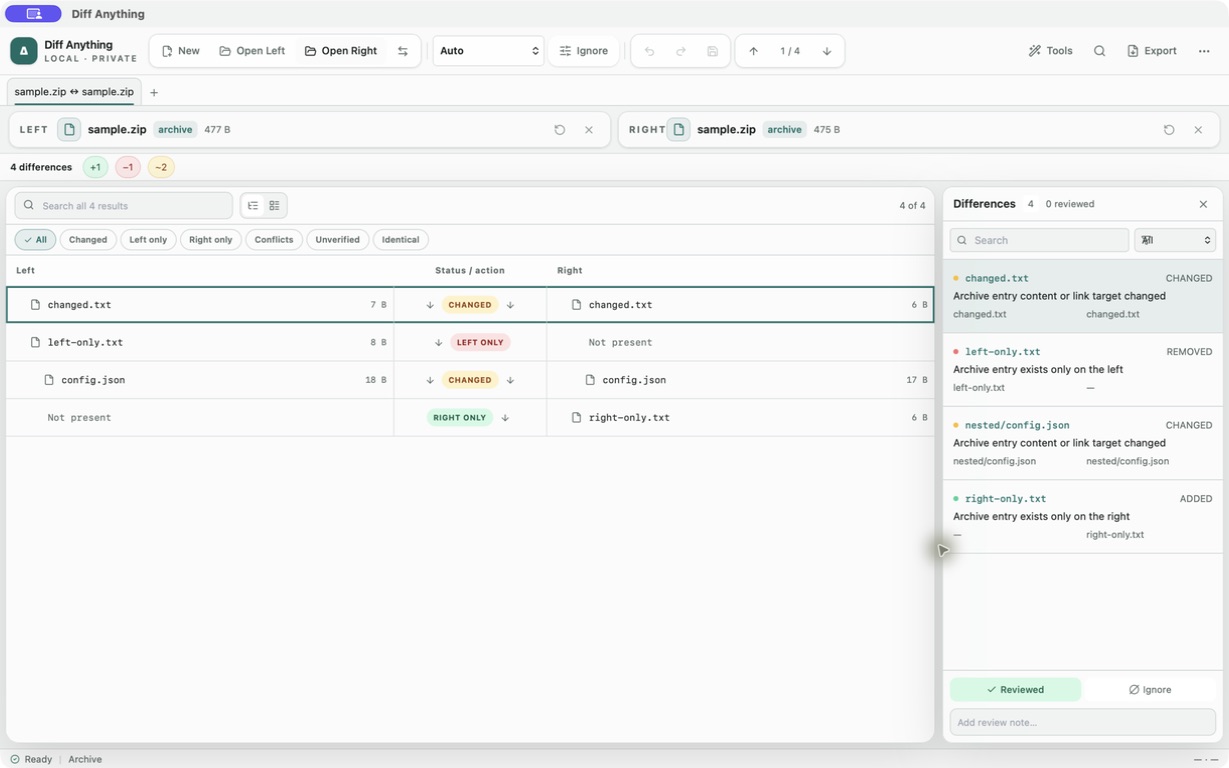The width and height of the screenshot is (1229, 768).
Task: Switch to flat detail view icon
Action: (274, 206)
